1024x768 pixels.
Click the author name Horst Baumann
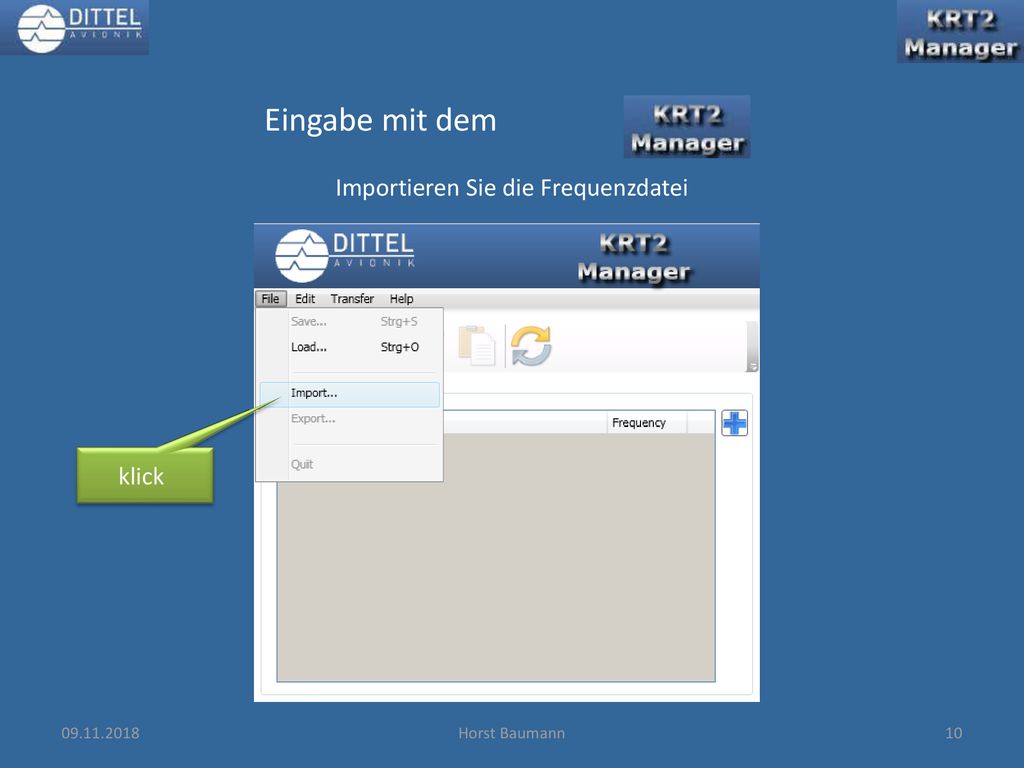click(511, 733)
